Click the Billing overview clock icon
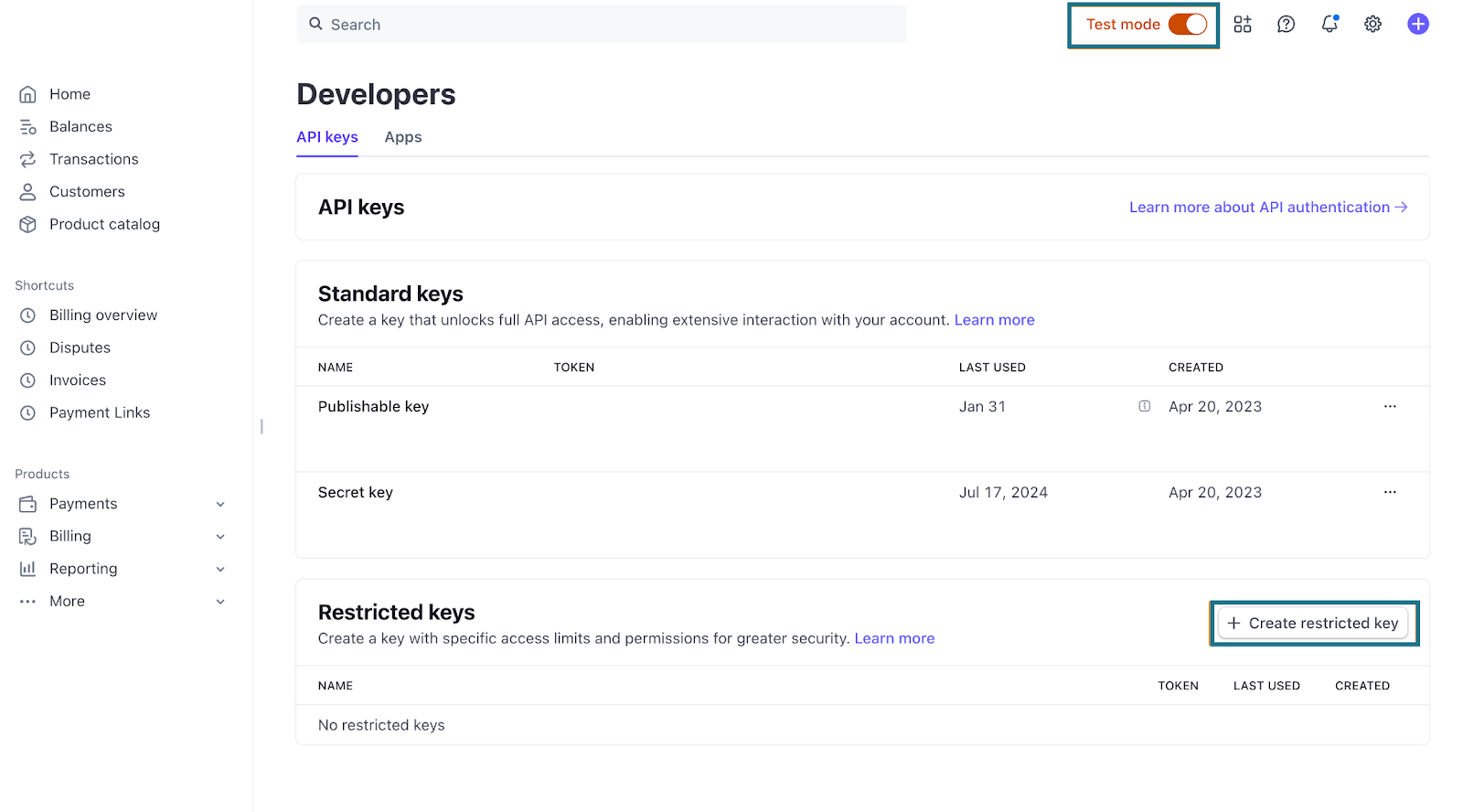This screenshot has height=812, width=1463. 28,315
